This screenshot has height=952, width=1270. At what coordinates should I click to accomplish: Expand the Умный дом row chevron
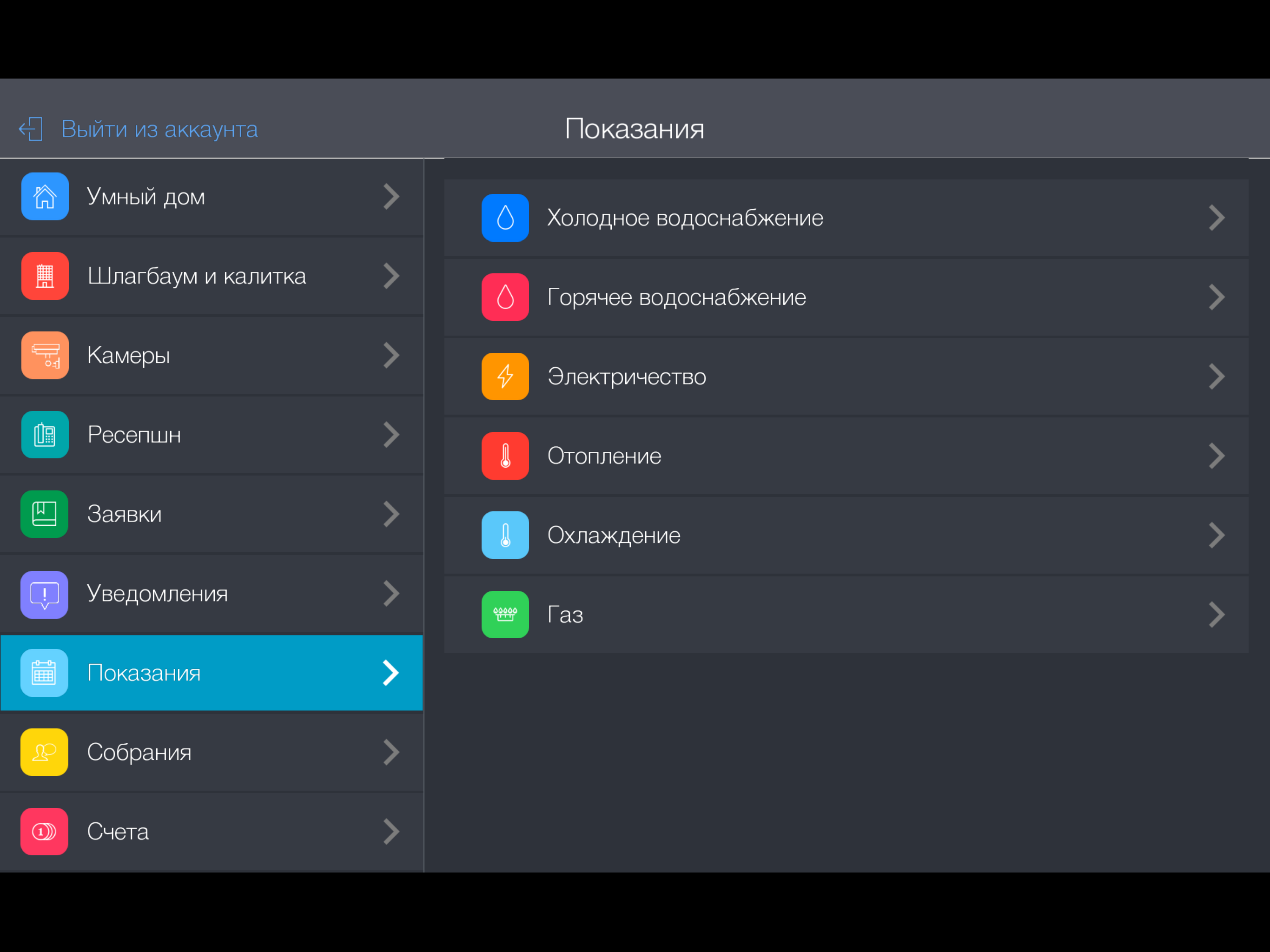tap(391, 196)
